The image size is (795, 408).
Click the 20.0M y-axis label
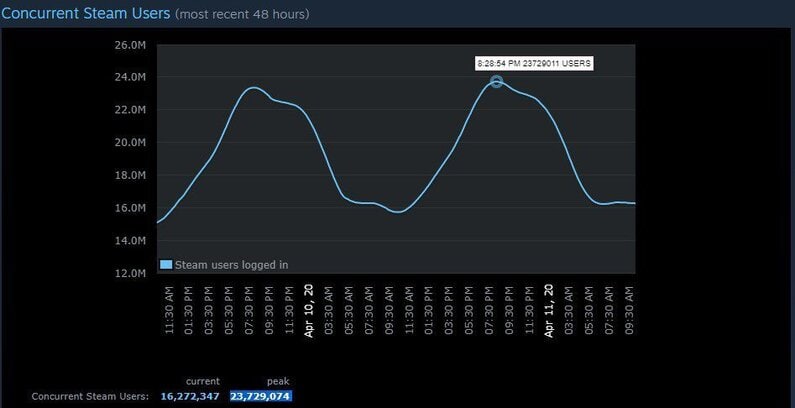[x=131, y=142]
